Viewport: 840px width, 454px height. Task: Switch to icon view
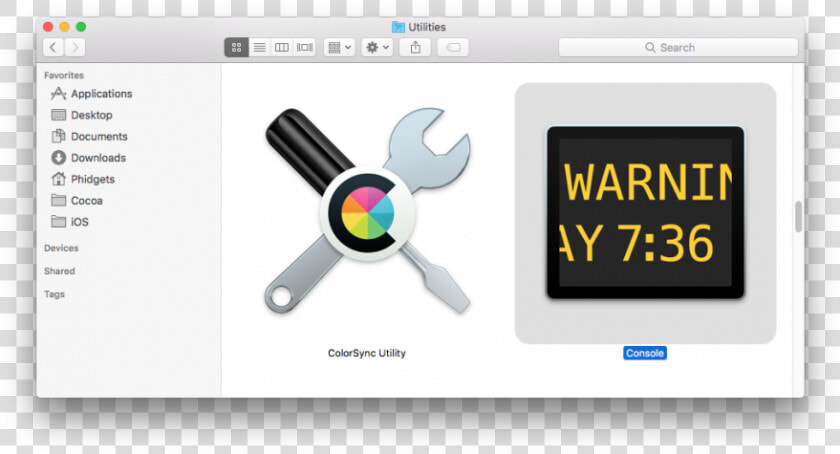point(236,47)
